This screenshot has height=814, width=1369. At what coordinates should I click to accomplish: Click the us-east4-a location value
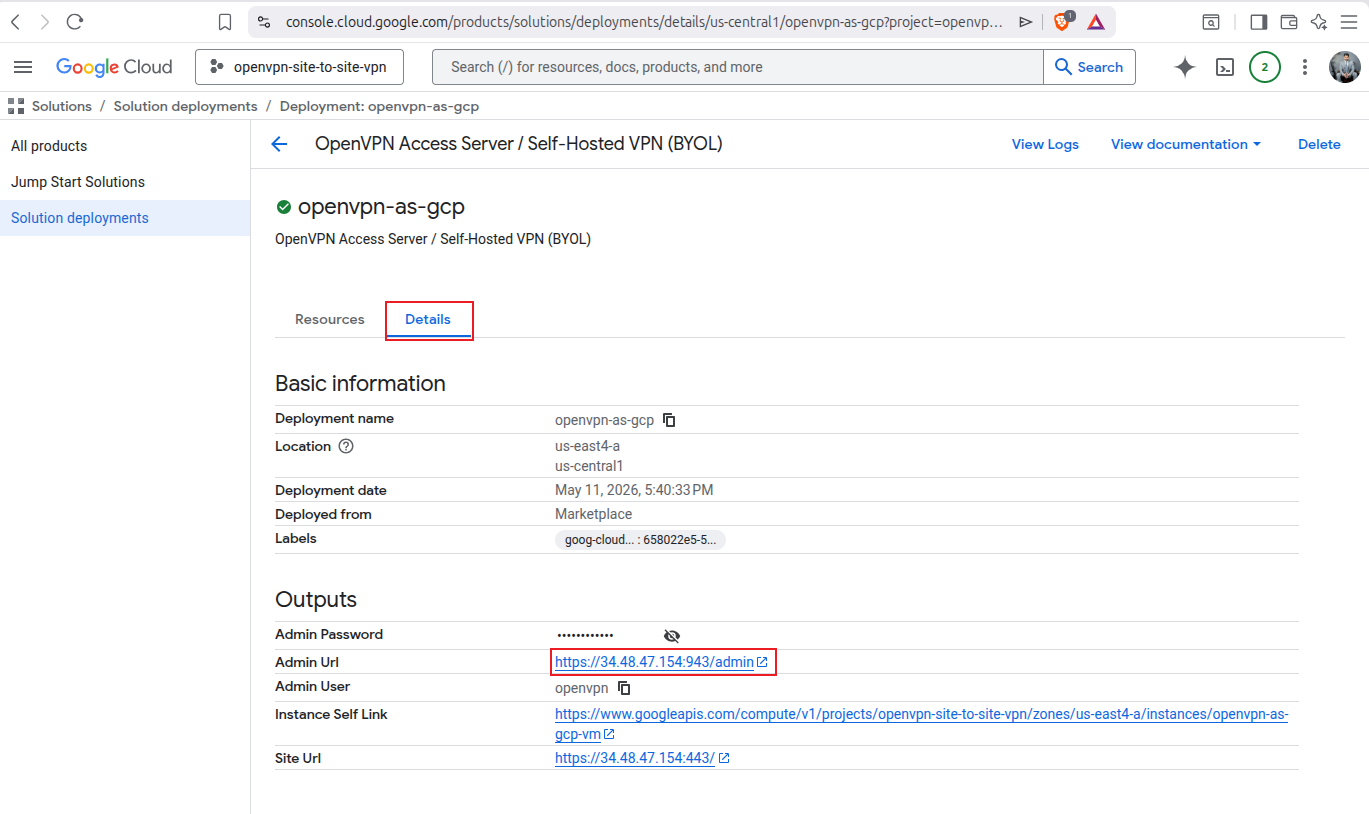[587, 446]
